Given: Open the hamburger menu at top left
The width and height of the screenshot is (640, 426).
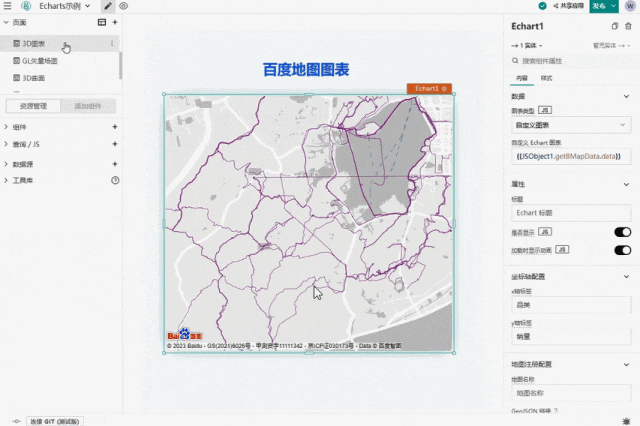Looking at the screenshot, I should coord(7,6).
